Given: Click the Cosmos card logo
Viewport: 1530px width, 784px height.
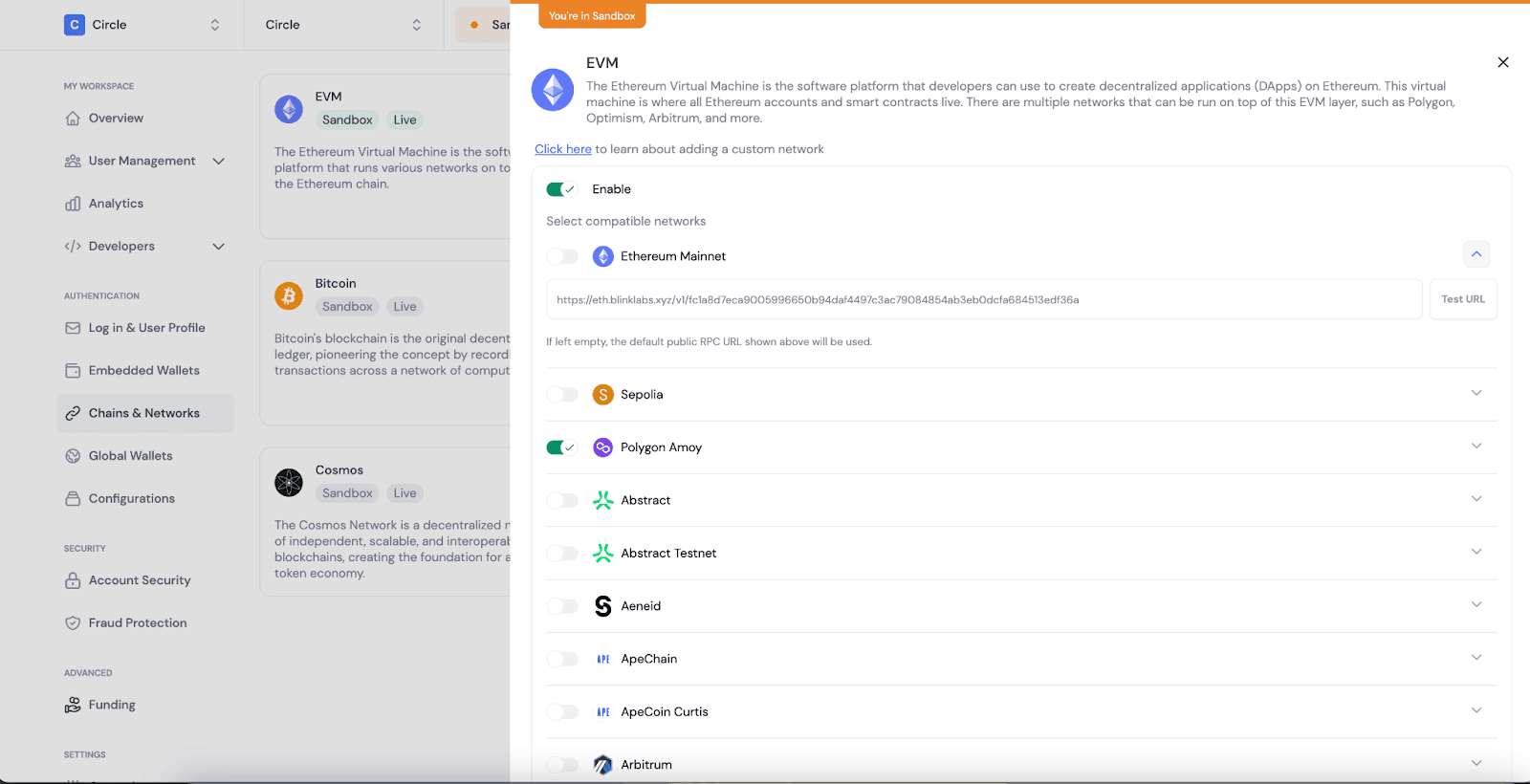Looking at the screenshot, I should click(x=289, y=482).
